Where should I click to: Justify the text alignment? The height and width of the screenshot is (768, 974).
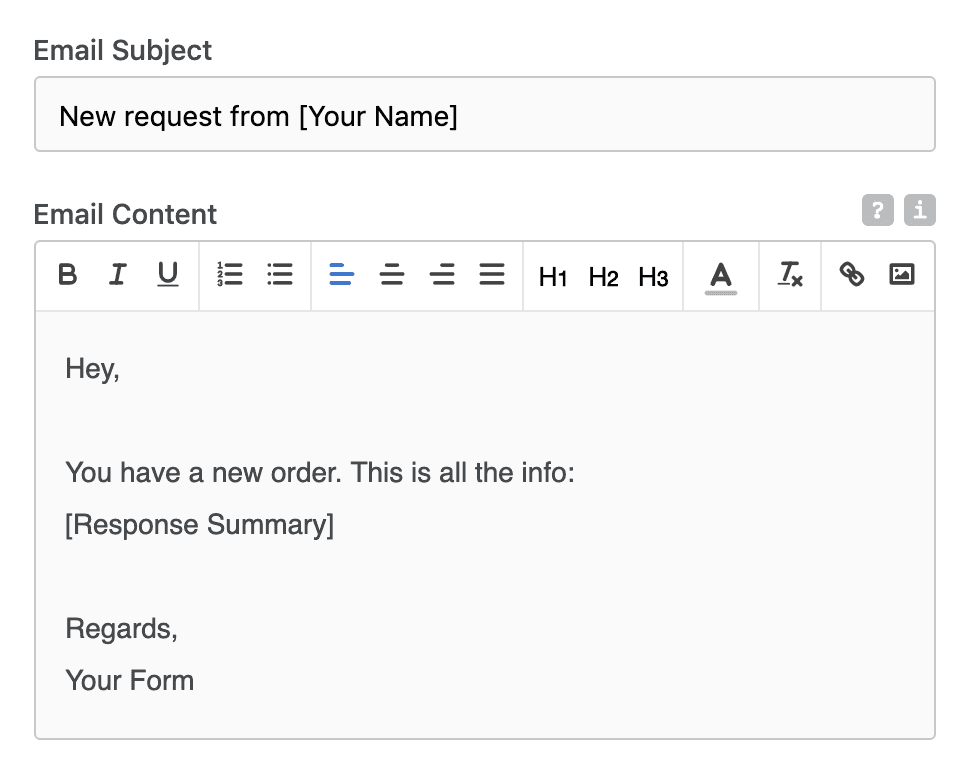pyautogui.click(x=492, y=274)
